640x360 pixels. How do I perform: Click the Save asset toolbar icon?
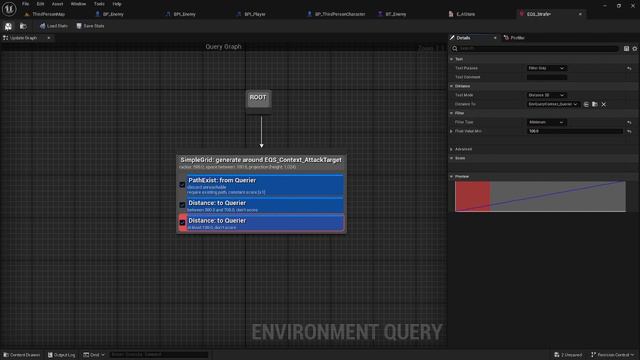click(x=8, y=26)
